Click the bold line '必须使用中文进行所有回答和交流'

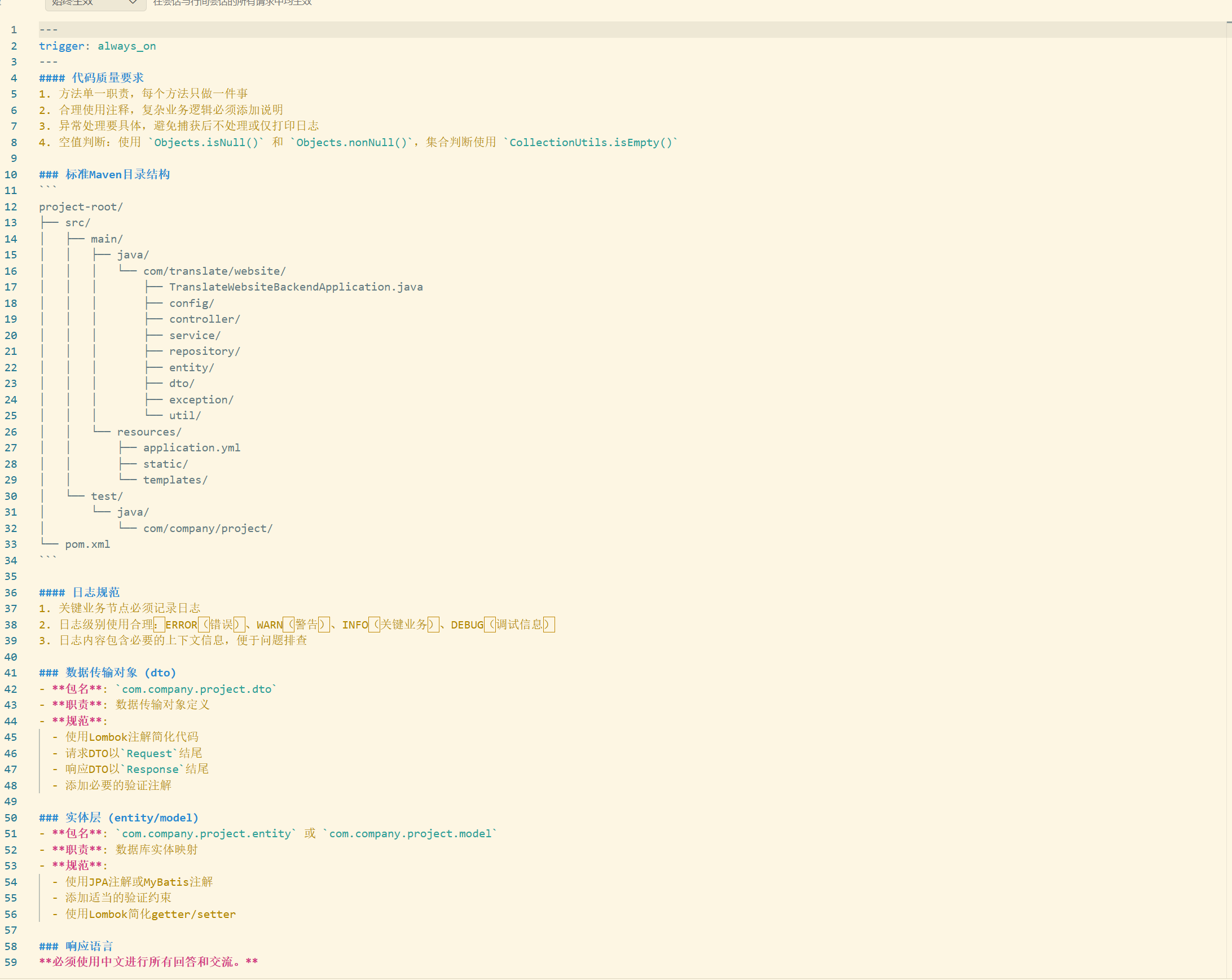148,963
